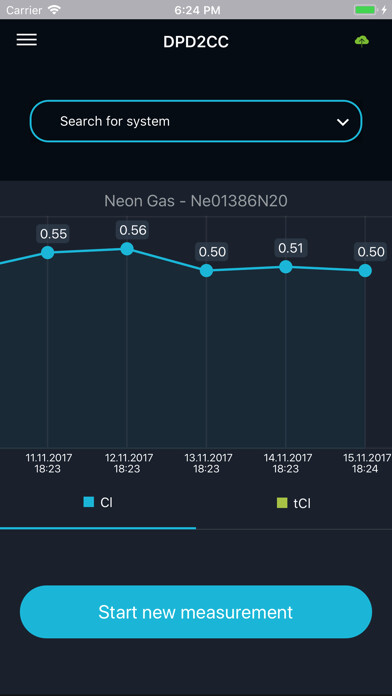Tap the 12.11.2017 18:23 axis label
Image resolution: width=392 pixels, height=696 pixels.
tap(129, 463)
